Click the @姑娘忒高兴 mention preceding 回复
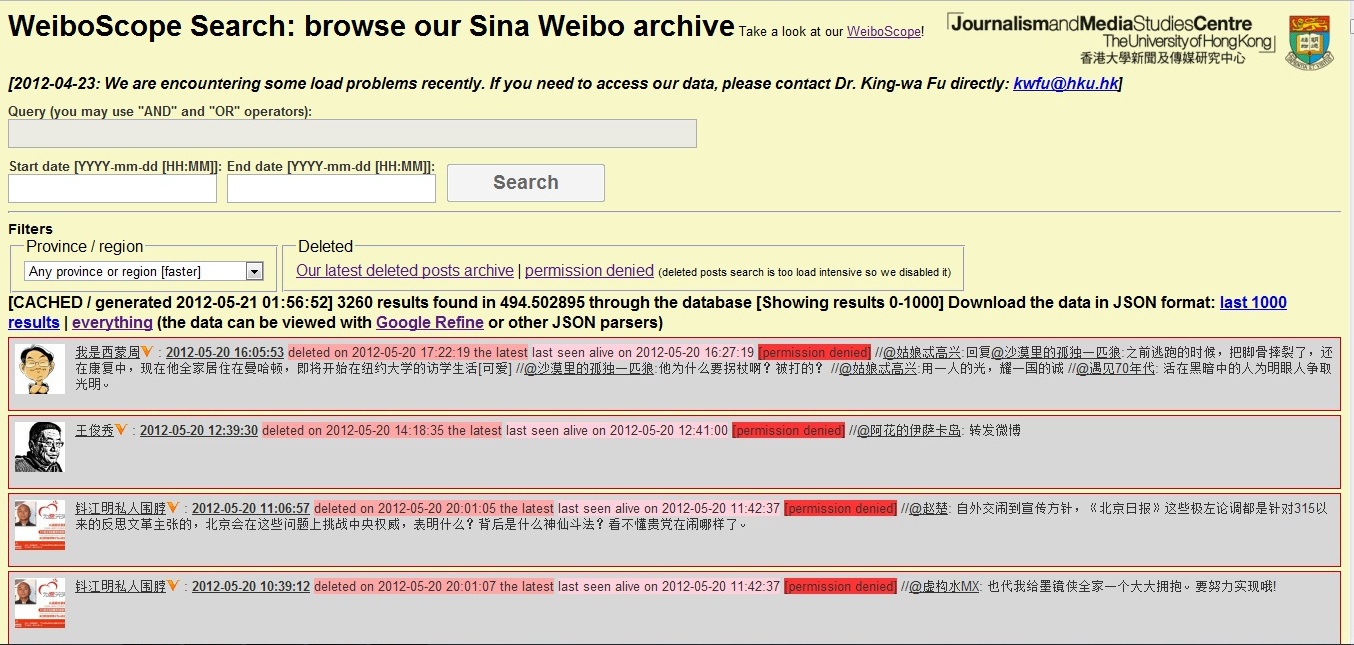Viewport: 1354px width, 645px height. [922, 352]
